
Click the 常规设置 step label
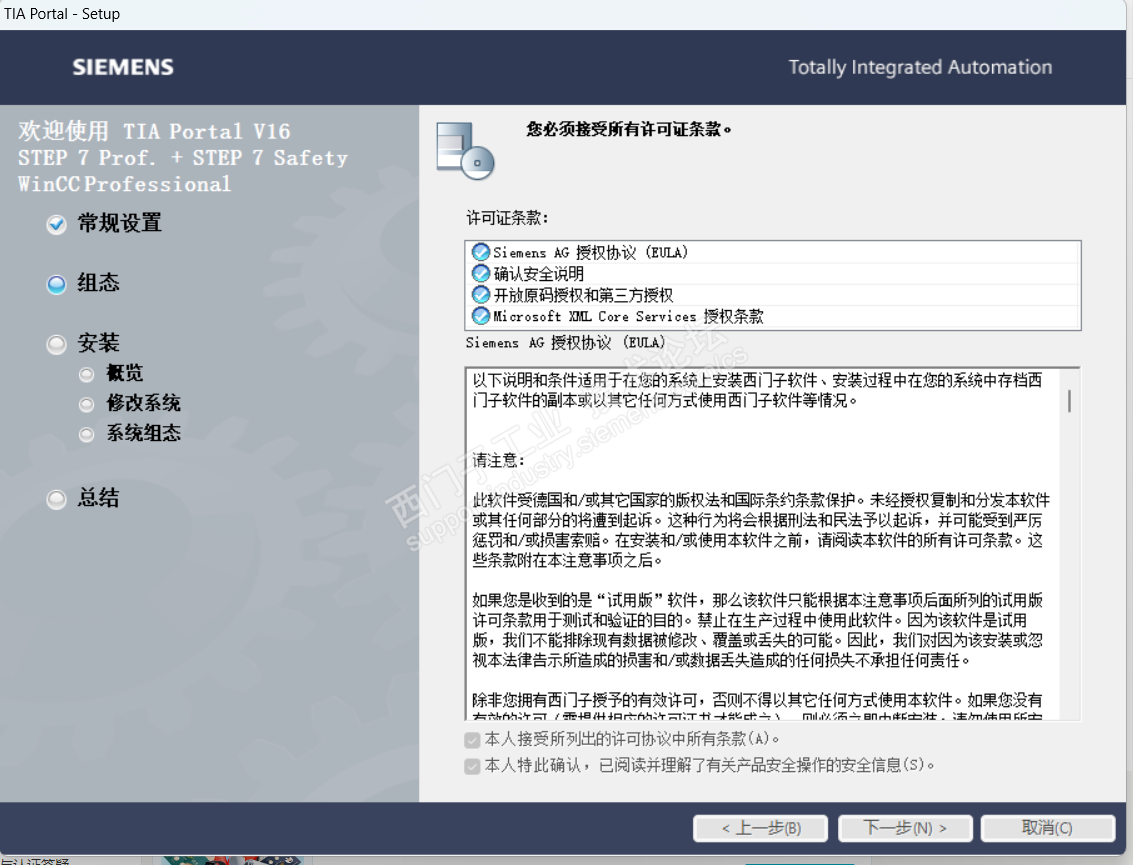point(120,223)
